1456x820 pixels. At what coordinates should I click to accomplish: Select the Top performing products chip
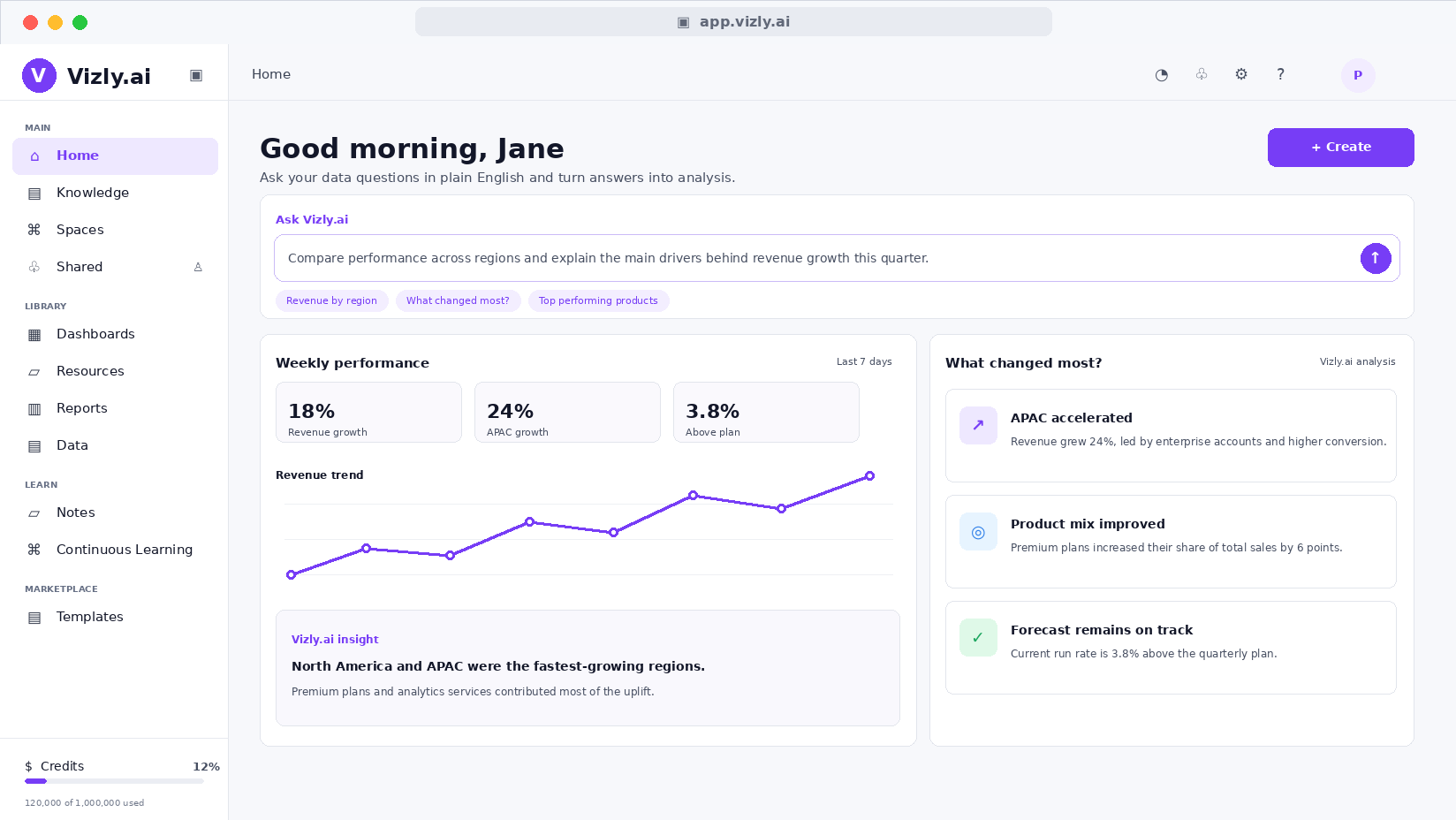click(x=598, y=301)
